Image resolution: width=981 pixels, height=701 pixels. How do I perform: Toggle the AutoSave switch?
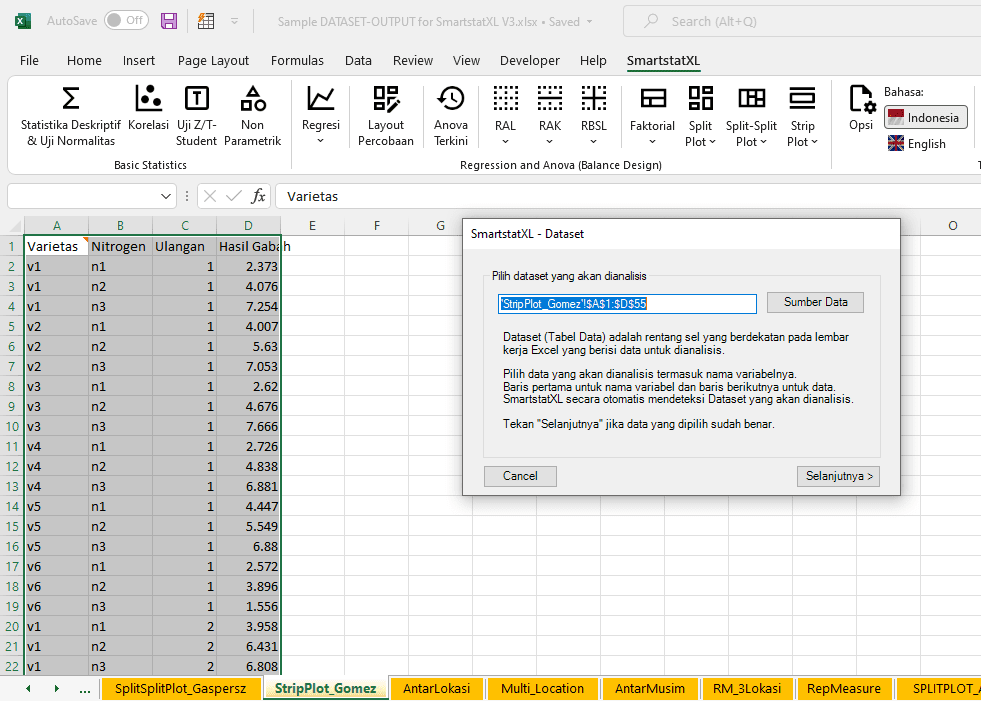click(x=126, y=21)
